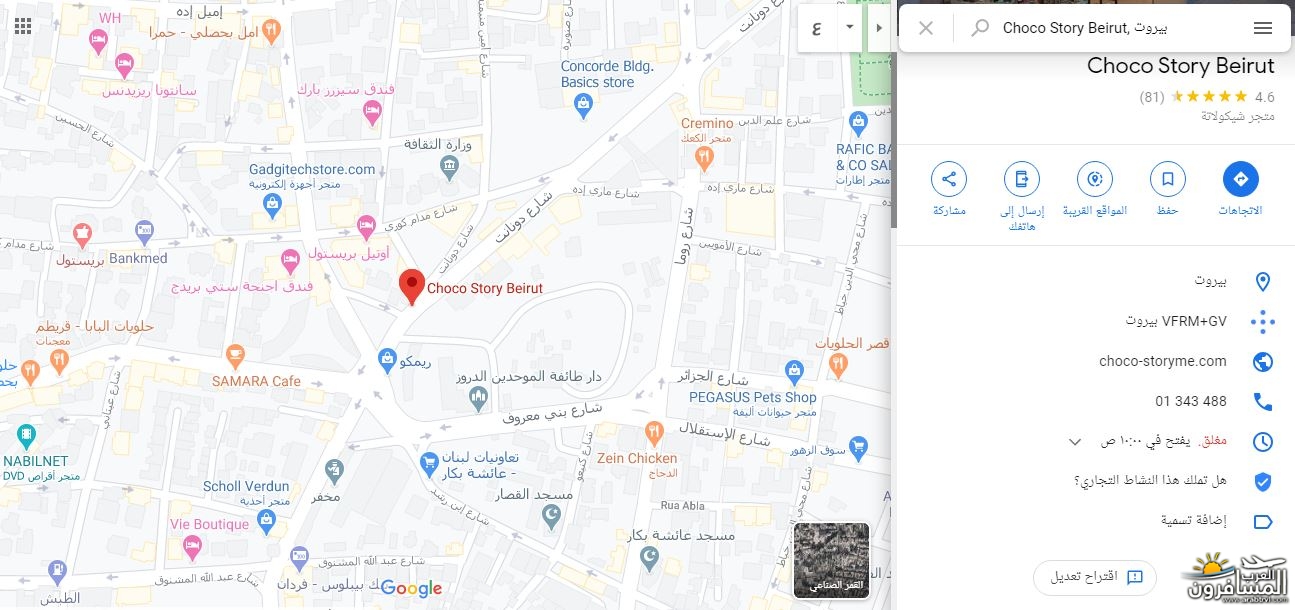Share the place with the share icon

(949, 180)
